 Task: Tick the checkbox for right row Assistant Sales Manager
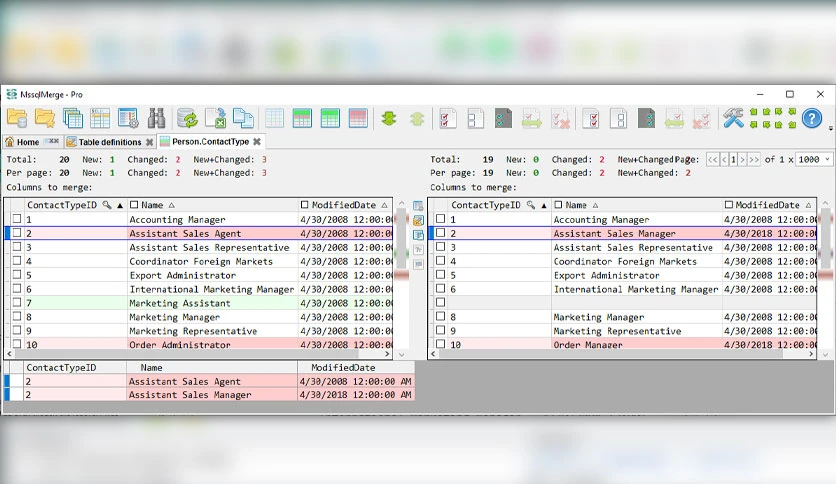point(440,232)
